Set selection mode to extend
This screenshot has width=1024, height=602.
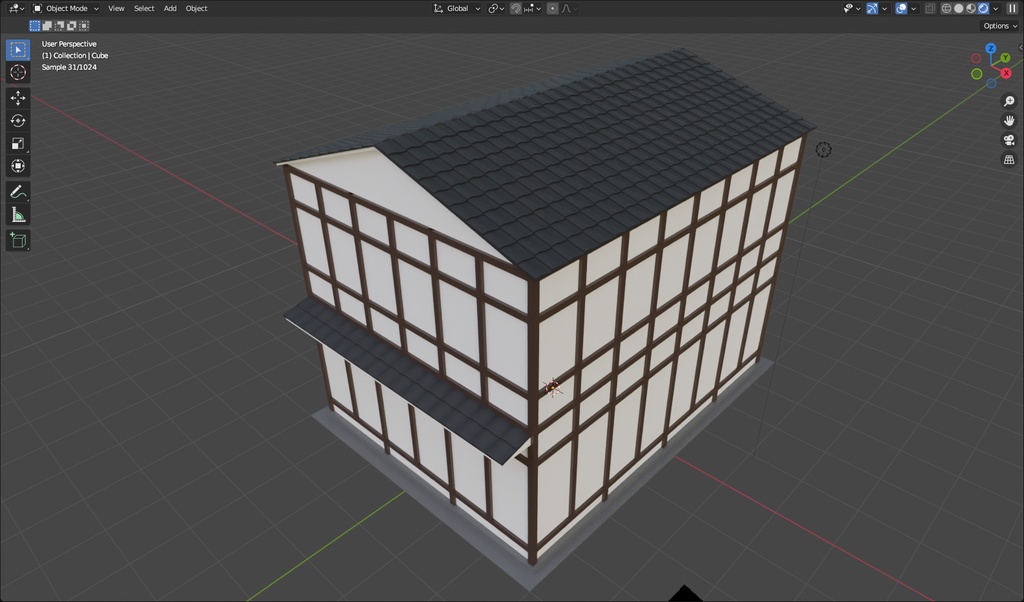[47, 25]
